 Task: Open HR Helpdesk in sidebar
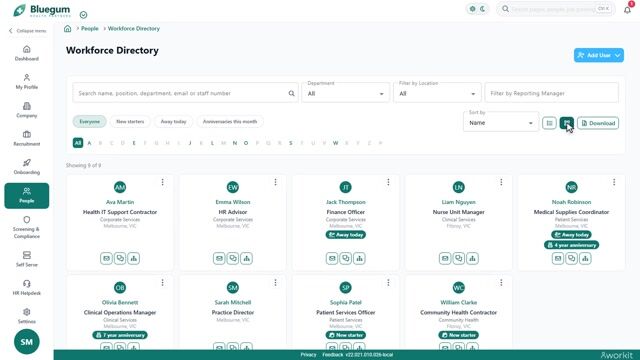[27, 288]
